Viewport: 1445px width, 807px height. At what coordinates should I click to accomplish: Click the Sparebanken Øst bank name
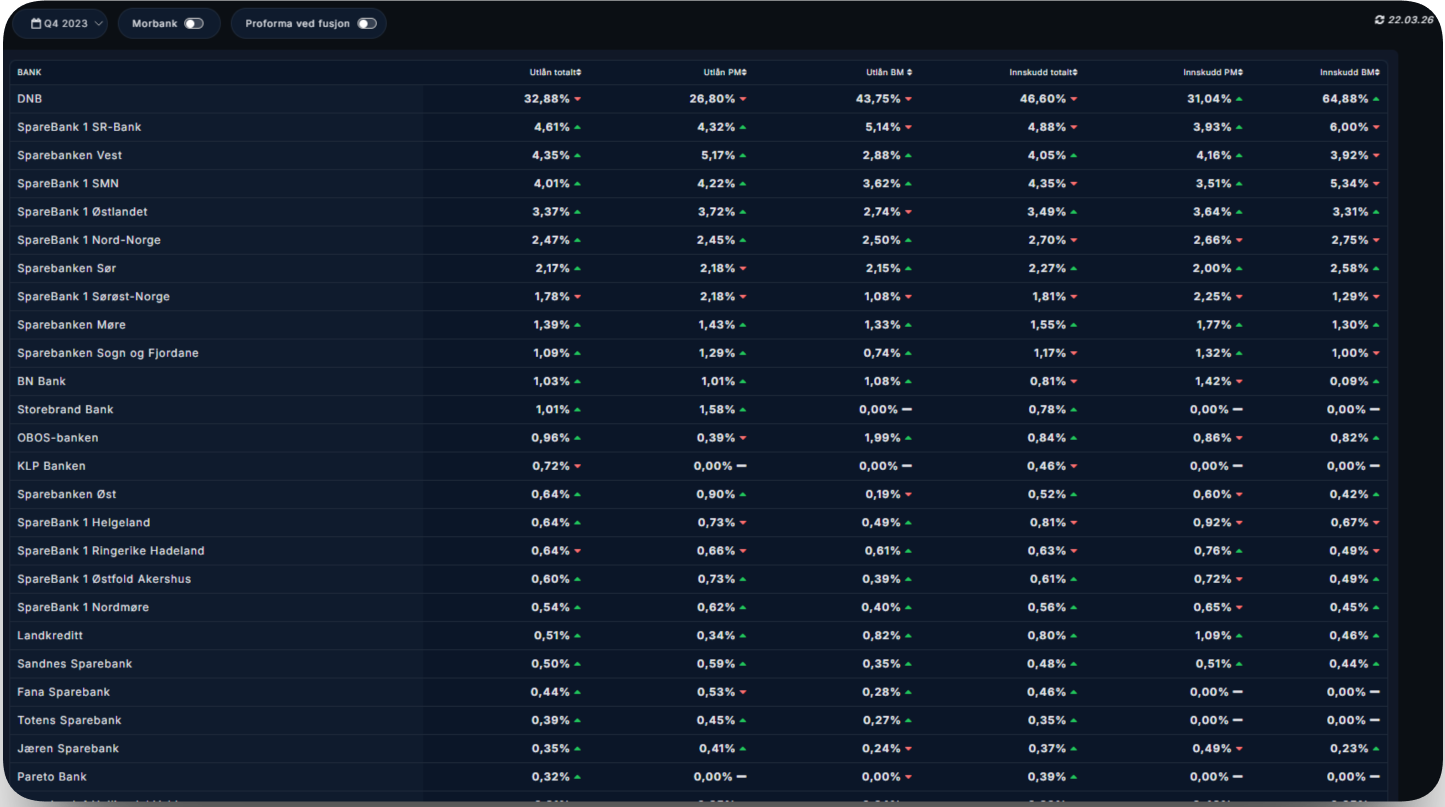coord(67,494)
